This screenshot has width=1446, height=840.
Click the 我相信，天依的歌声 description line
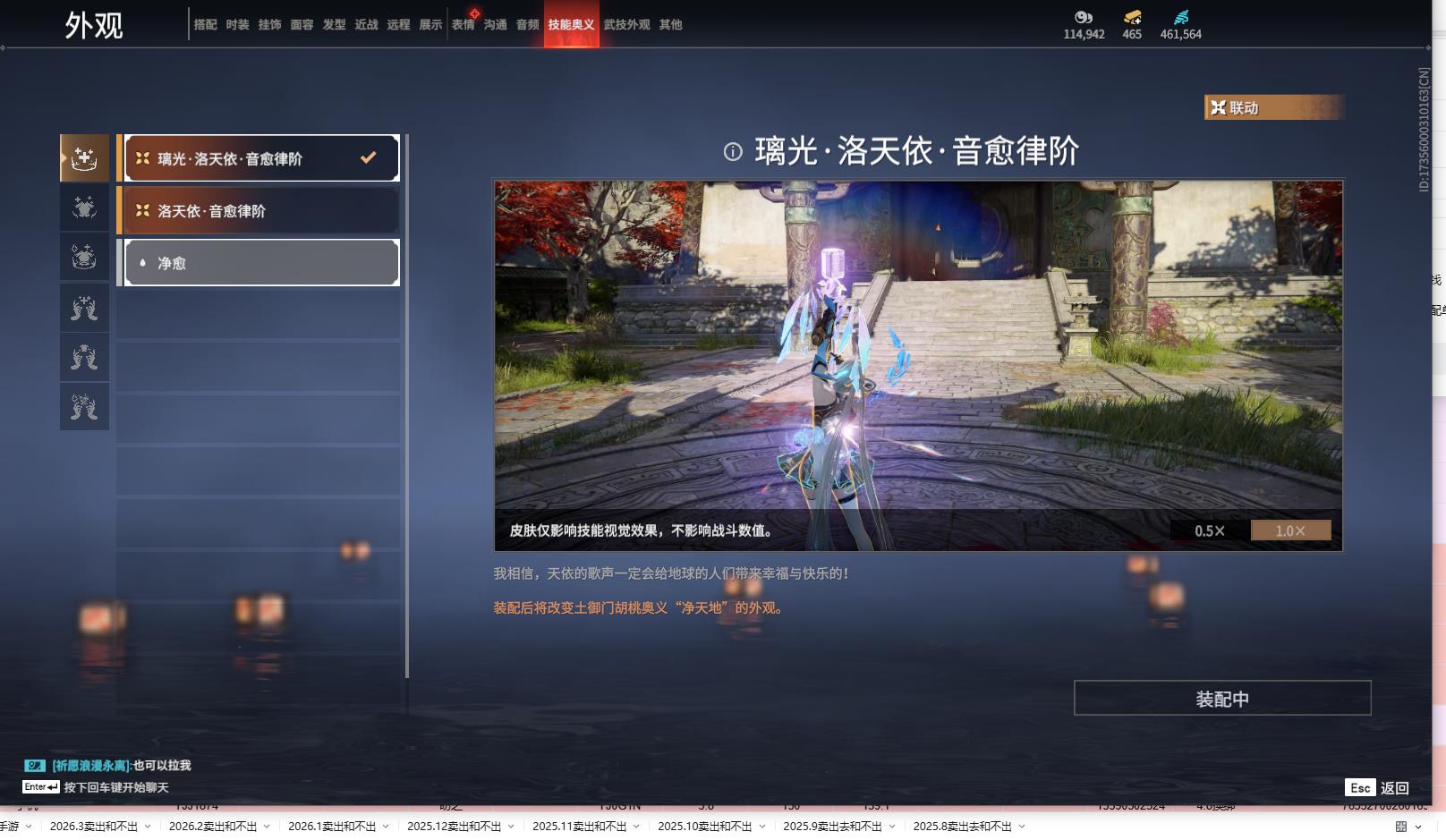671,573
